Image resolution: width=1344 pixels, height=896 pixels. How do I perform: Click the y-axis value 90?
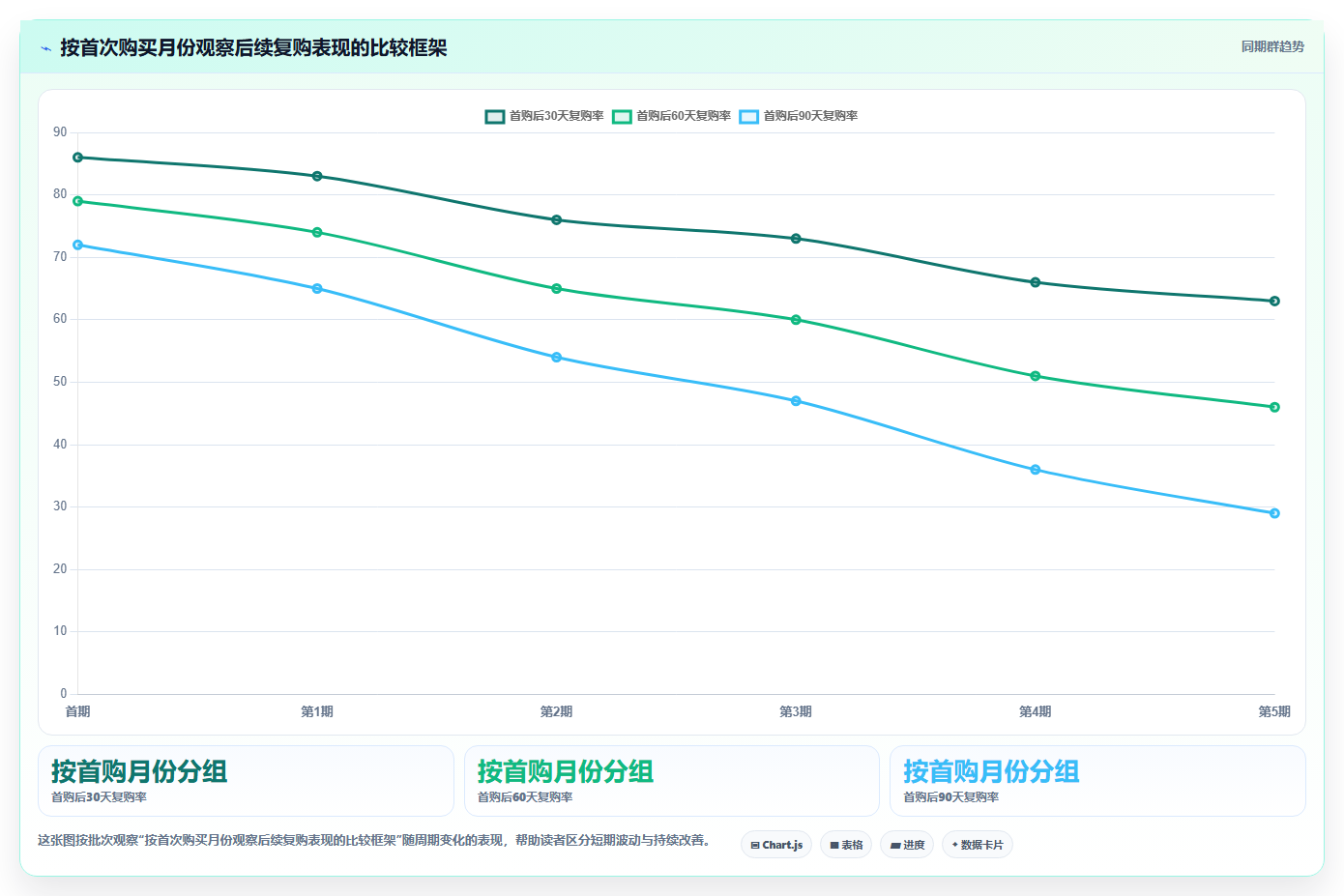(60, 132)
